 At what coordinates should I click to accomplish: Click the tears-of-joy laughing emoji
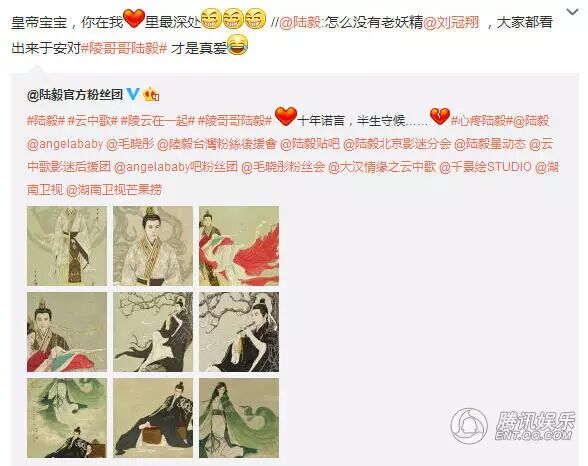coord(237,45)
